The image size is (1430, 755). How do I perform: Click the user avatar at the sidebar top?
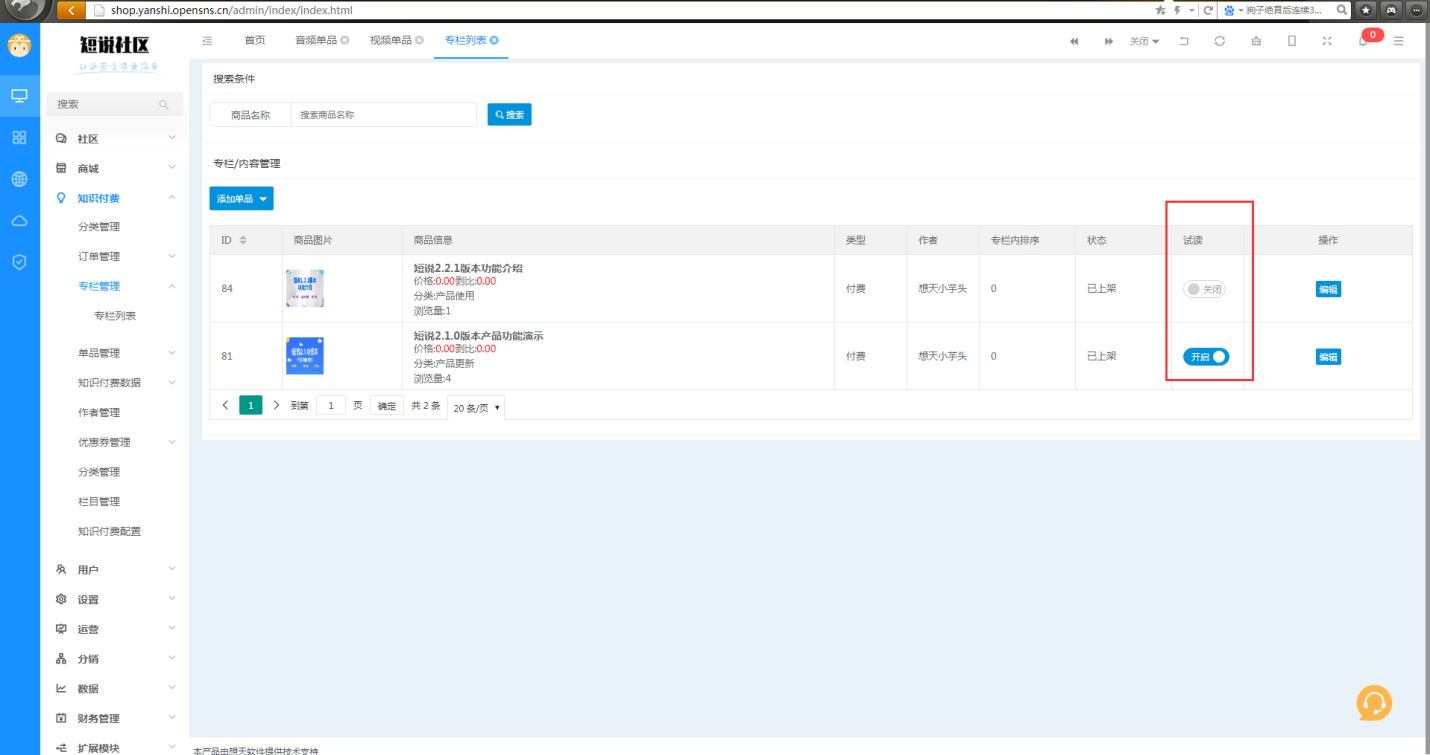tap(19, 46)
